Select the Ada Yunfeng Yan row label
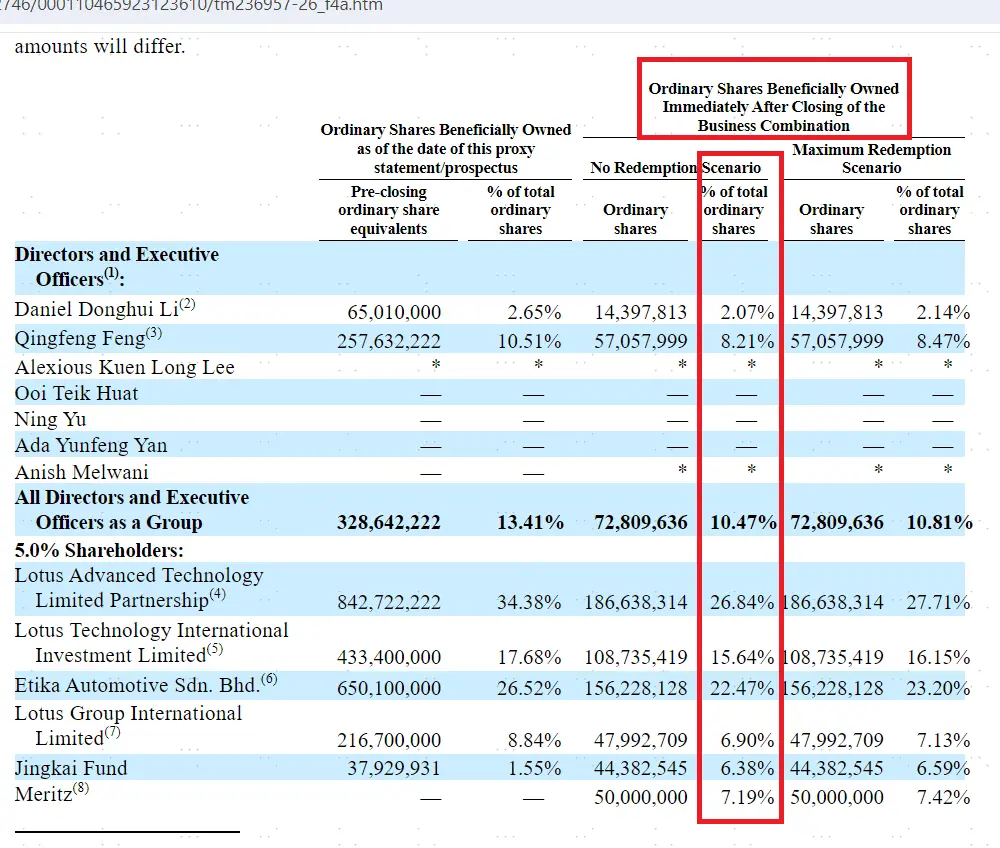Image resolution: width=1000 pixels, height=848 pixels. (91, 445)
